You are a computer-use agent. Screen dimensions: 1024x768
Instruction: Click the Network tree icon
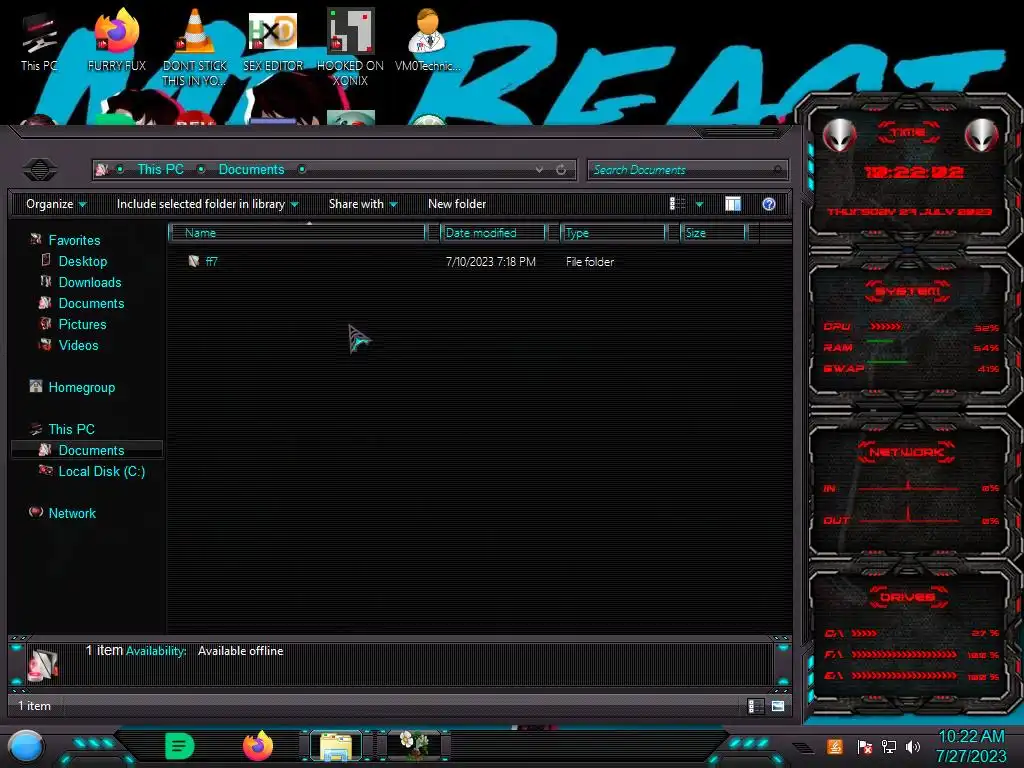pos(36,512)
